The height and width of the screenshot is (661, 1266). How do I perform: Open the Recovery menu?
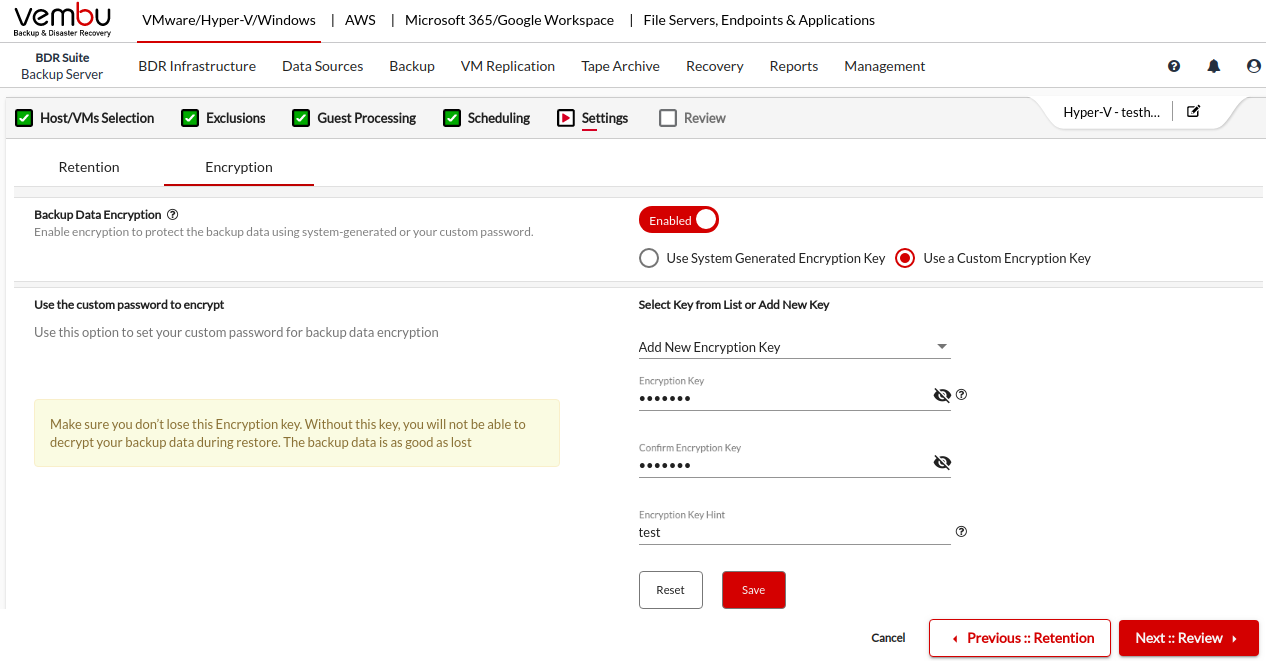(714, 66)
